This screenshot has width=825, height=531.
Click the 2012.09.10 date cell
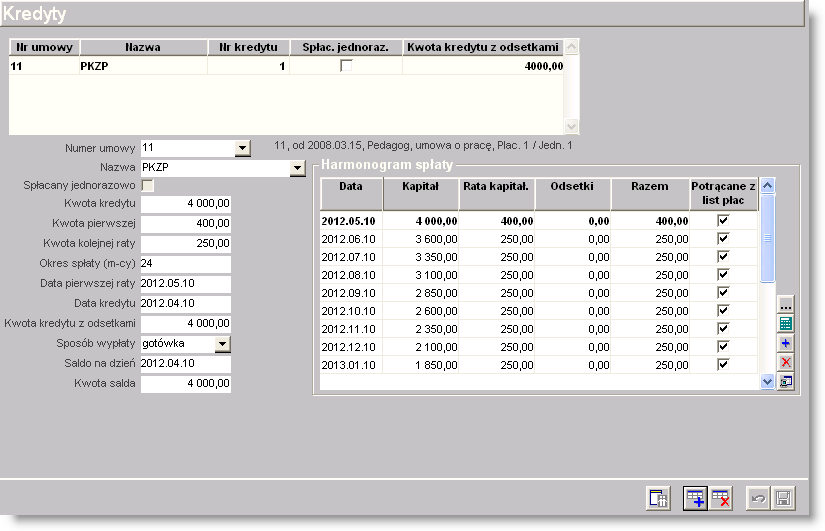coord(351,293)
